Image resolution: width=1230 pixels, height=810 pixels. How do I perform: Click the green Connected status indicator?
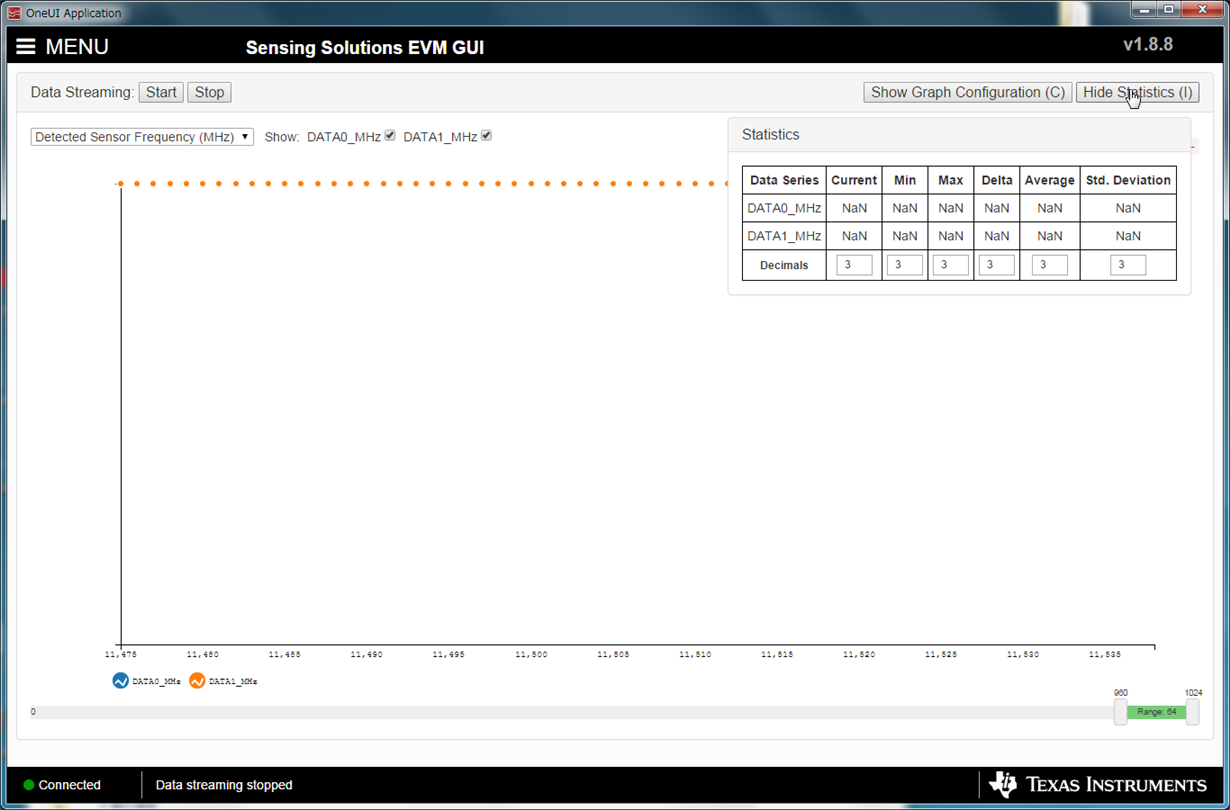(x=29, y=785)
